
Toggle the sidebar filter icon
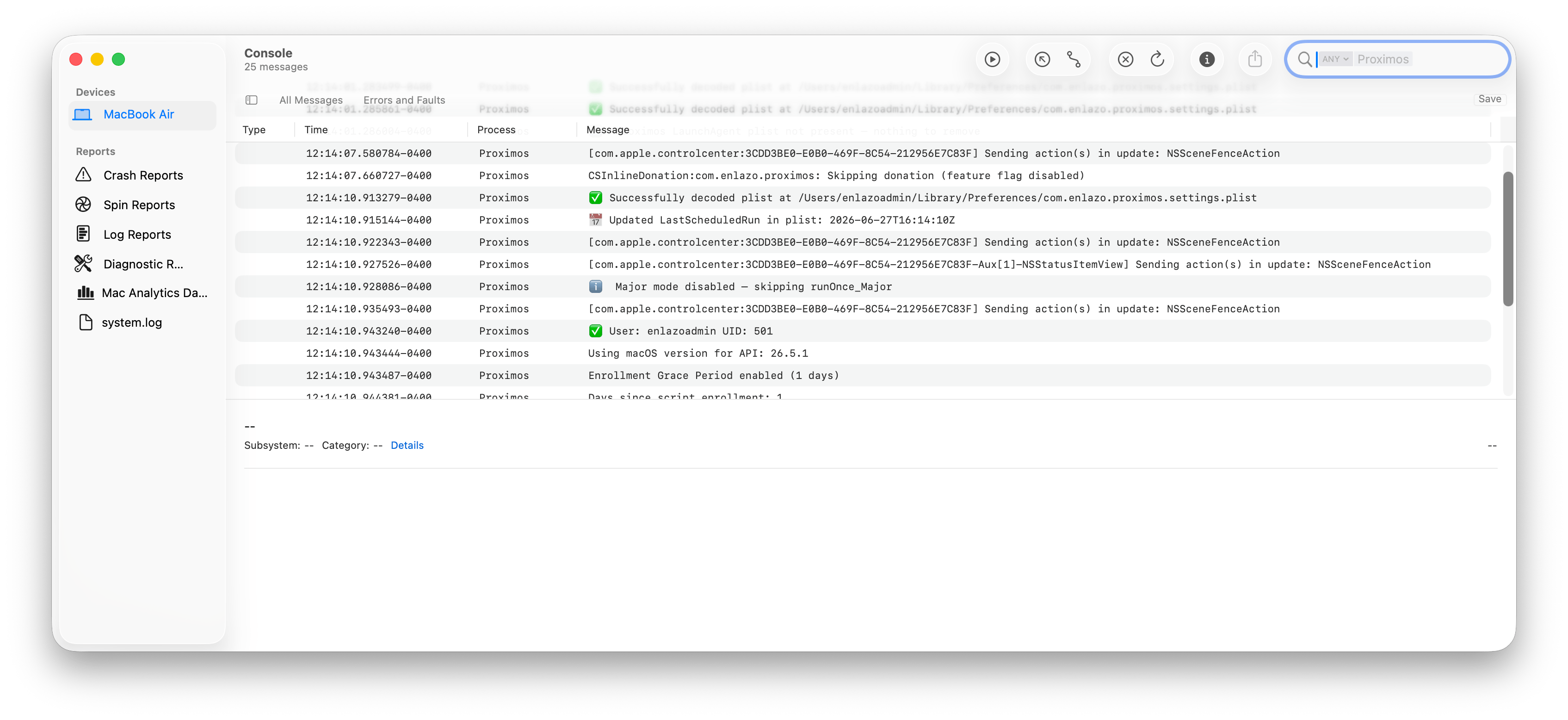coord(252,100)
